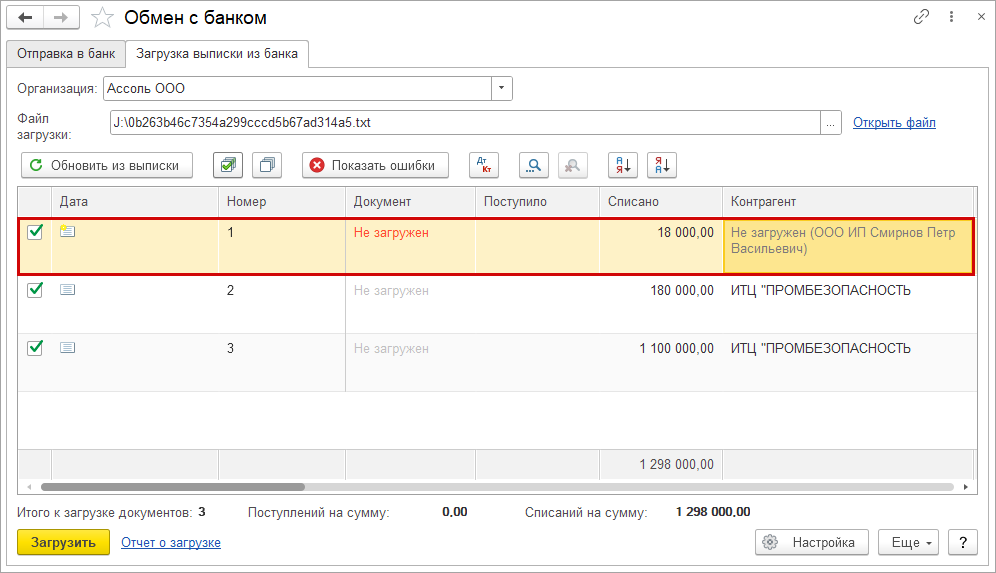996x573 pixels.
Task: Open the Дт/Кт postings icon
Action: (x=483, y=165)
